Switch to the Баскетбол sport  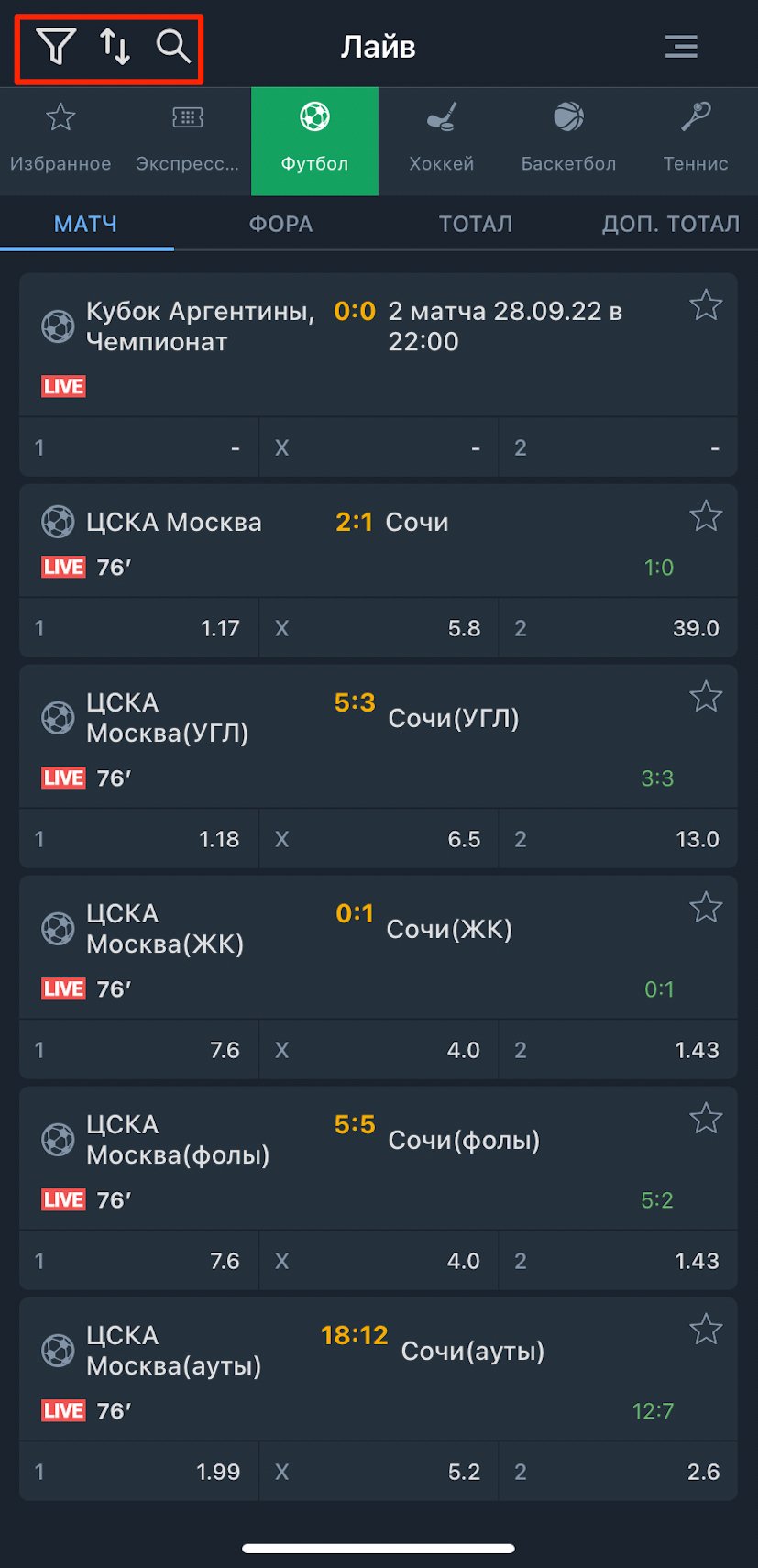tap(568, 140)
